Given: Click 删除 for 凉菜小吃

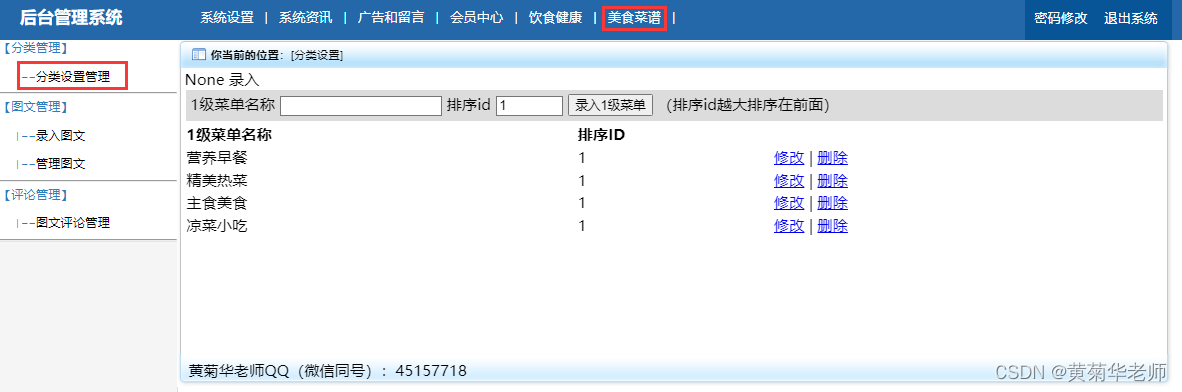Looking at the screenshot, I should point(832,225).
